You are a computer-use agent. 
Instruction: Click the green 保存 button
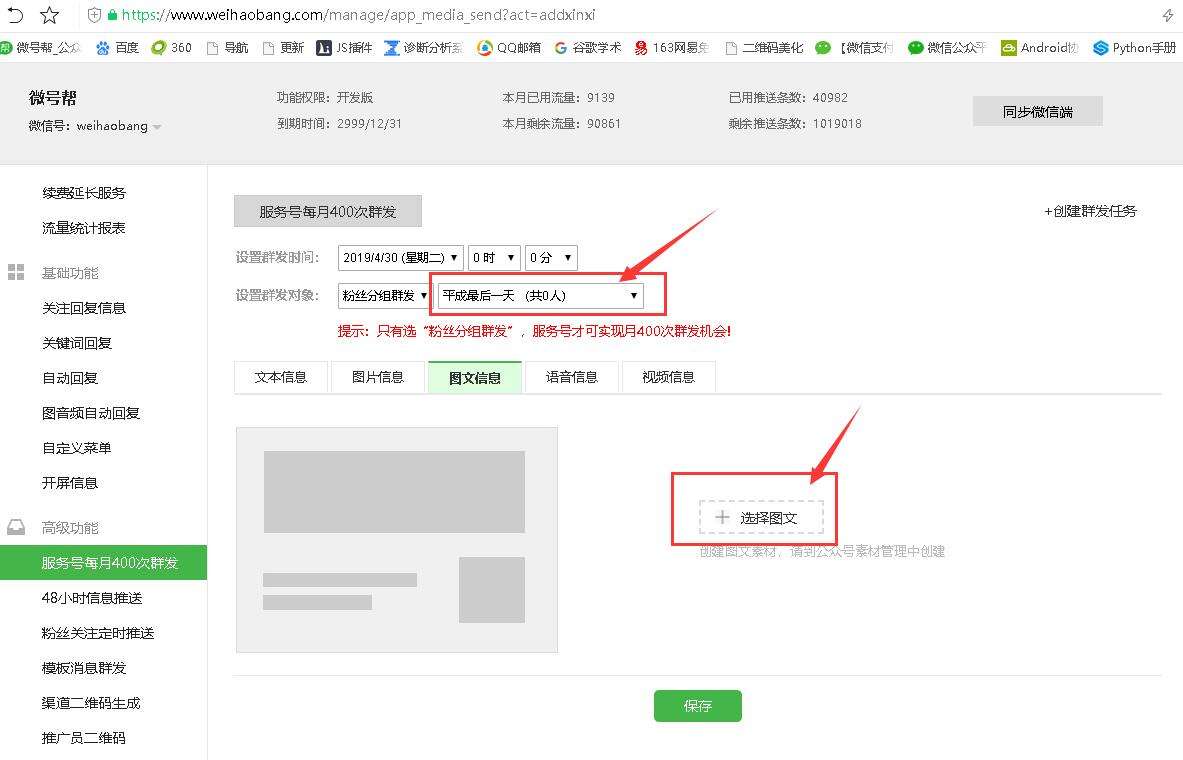point(697,706)
